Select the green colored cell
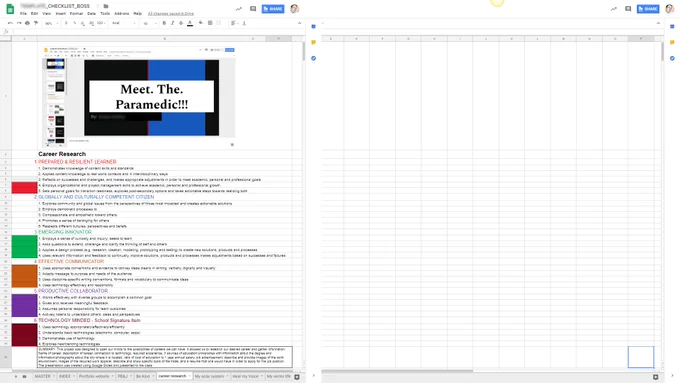The image size is (680, 383). click(x=24, y=247)
